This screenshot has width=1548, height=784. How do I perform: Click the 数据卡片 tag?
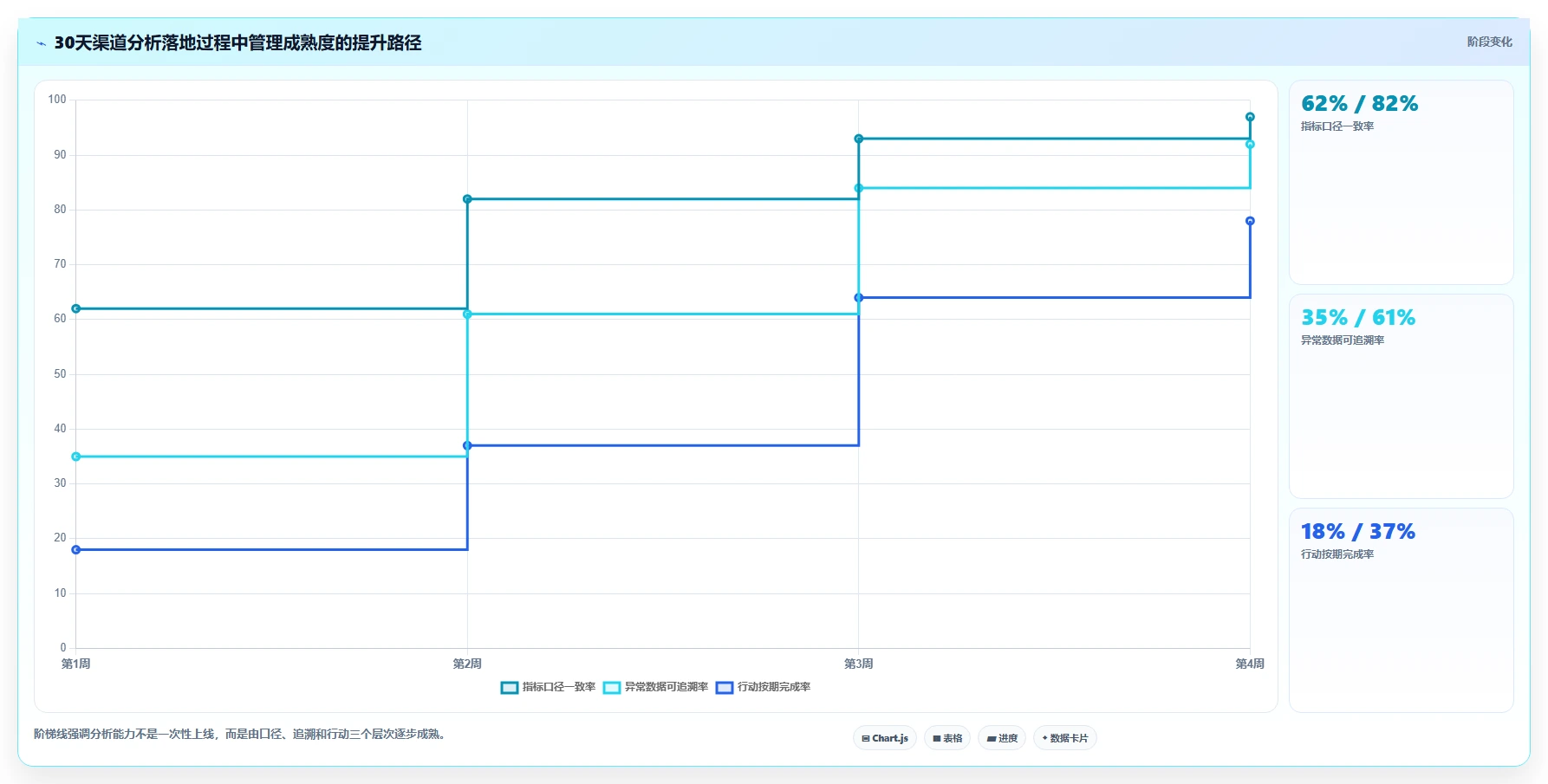tap(1065, 738)
